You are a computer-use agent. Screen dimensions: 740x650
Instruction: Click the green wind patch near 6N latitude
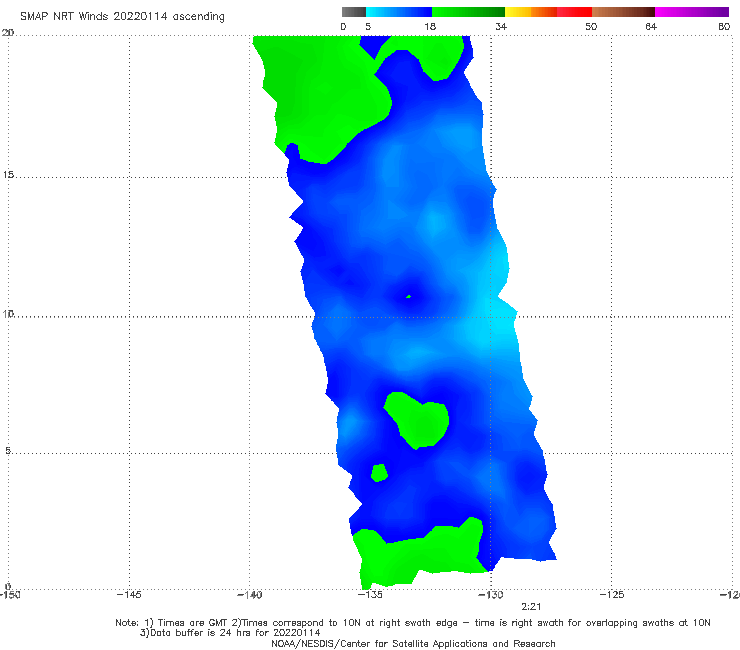coord(416,420)
